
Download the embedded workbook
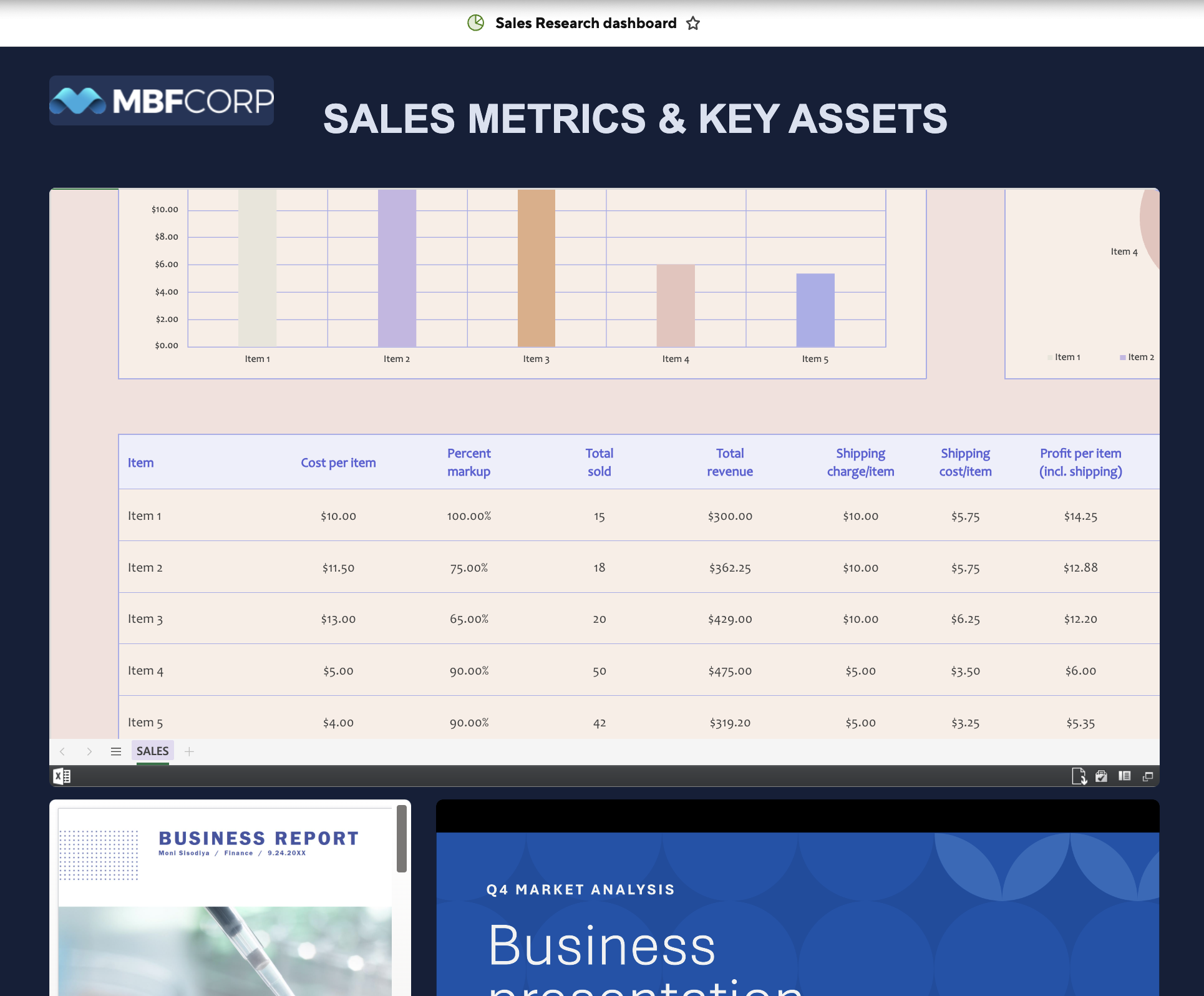point(1079,776)
